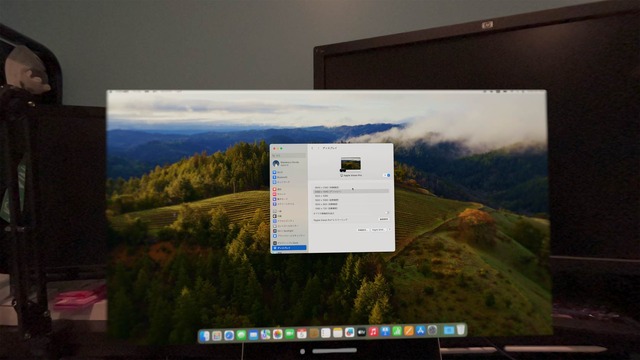
Task: Select Bluetooth in Settings sidebar
Action: (289, 177)
